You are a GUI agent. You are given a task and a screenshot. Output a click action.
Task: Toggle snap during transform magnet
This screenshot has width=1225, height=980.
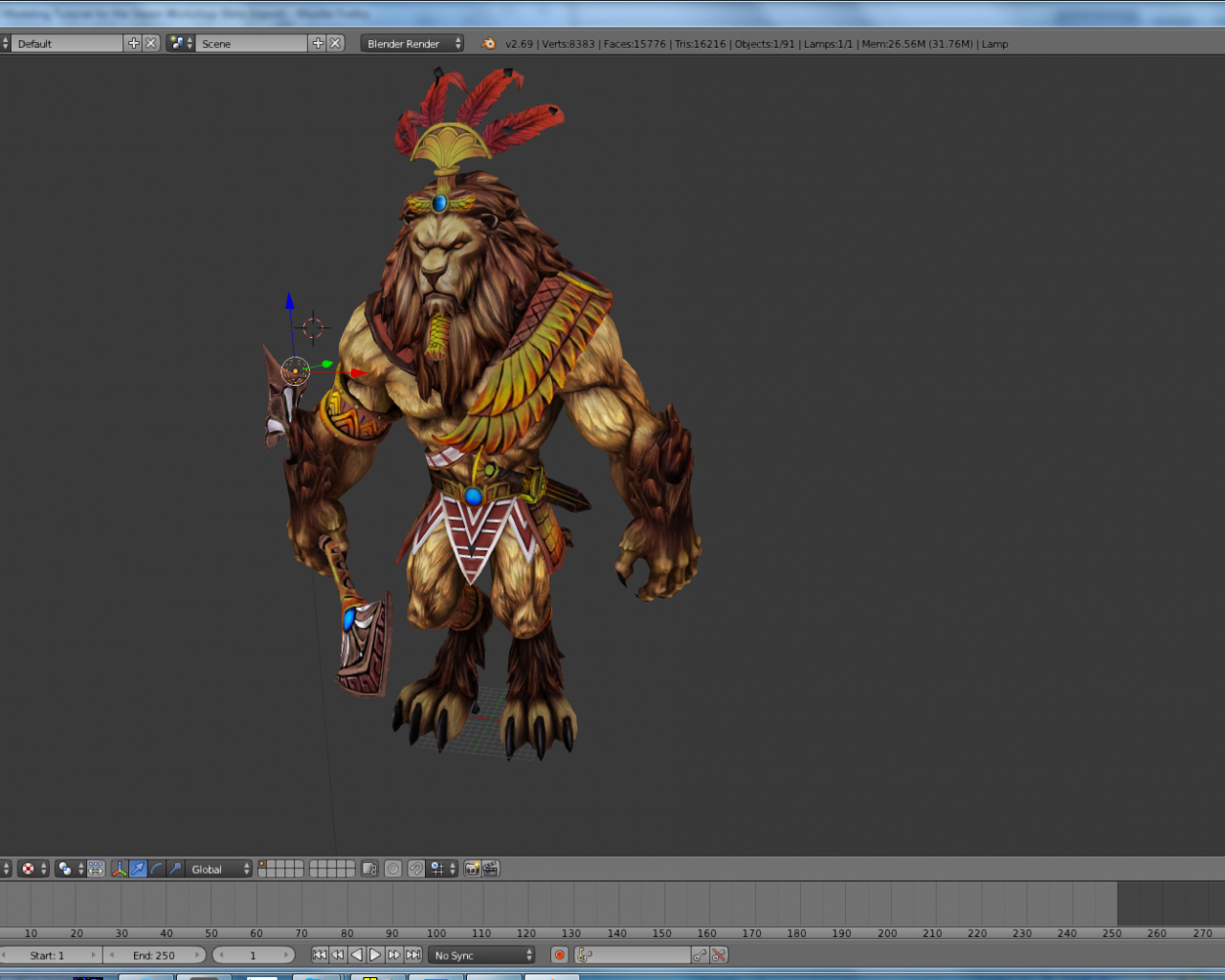[415, 869]
